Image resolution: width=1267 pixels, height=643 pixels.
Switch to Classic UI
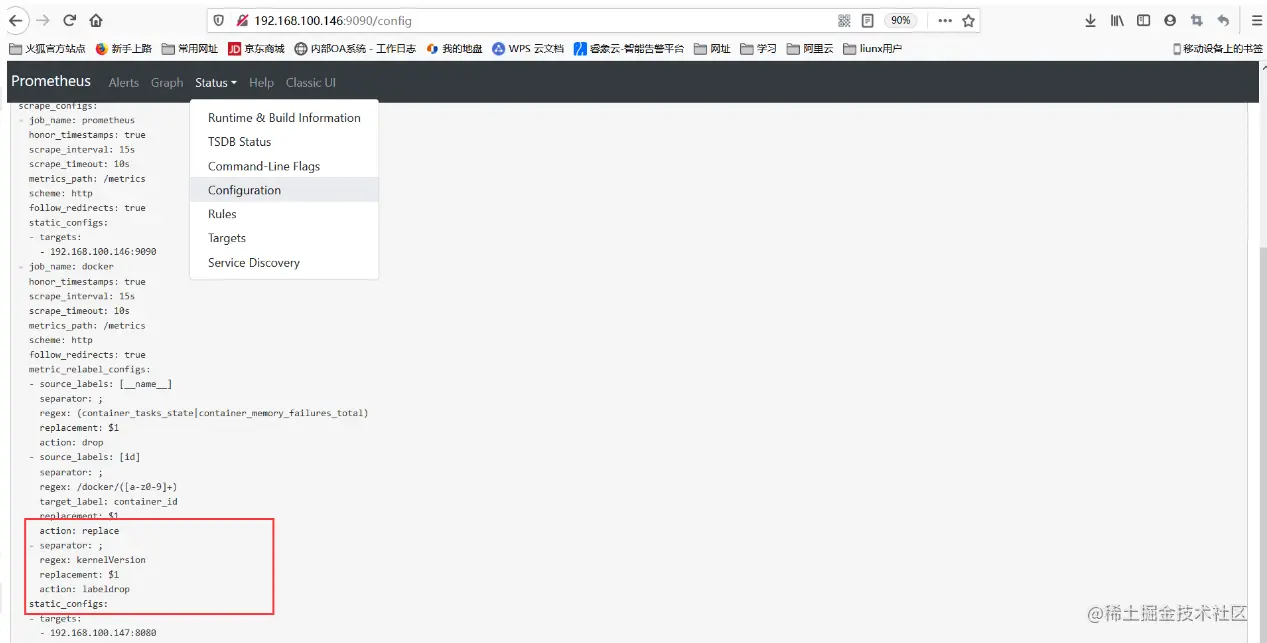pyautogui.click(x=311, y=83)
